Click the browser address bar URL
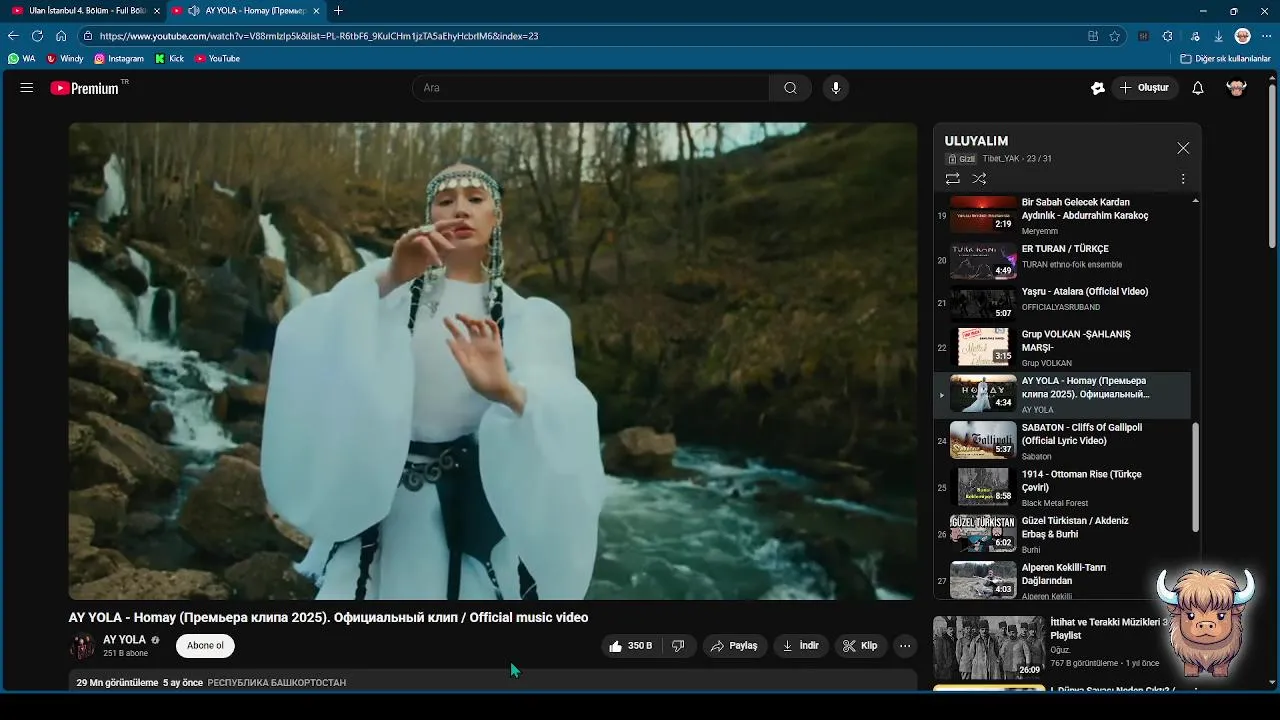 coord(319,36)
